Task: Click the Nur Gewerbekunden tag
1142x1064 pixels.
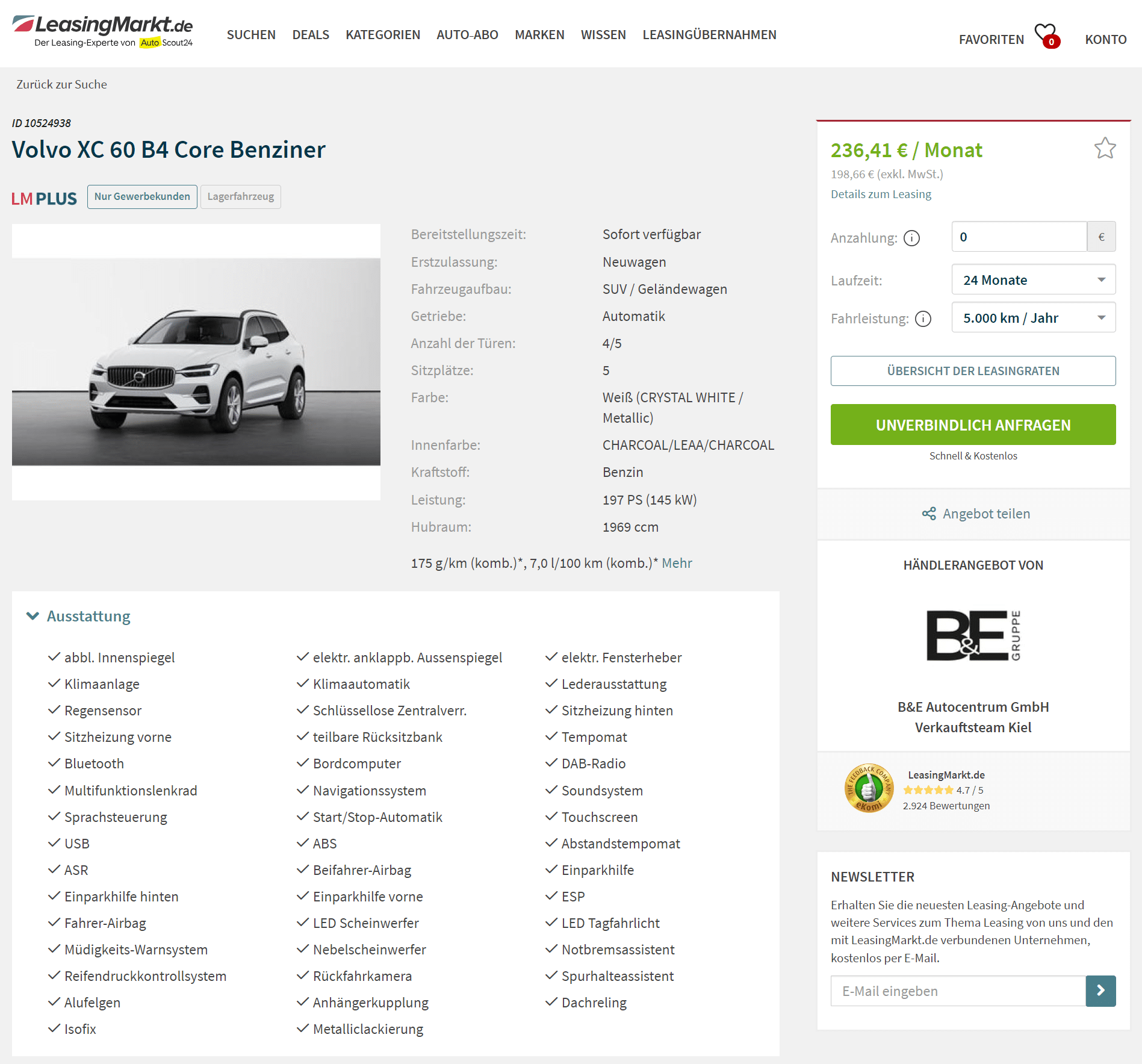Action: point(142,197)
